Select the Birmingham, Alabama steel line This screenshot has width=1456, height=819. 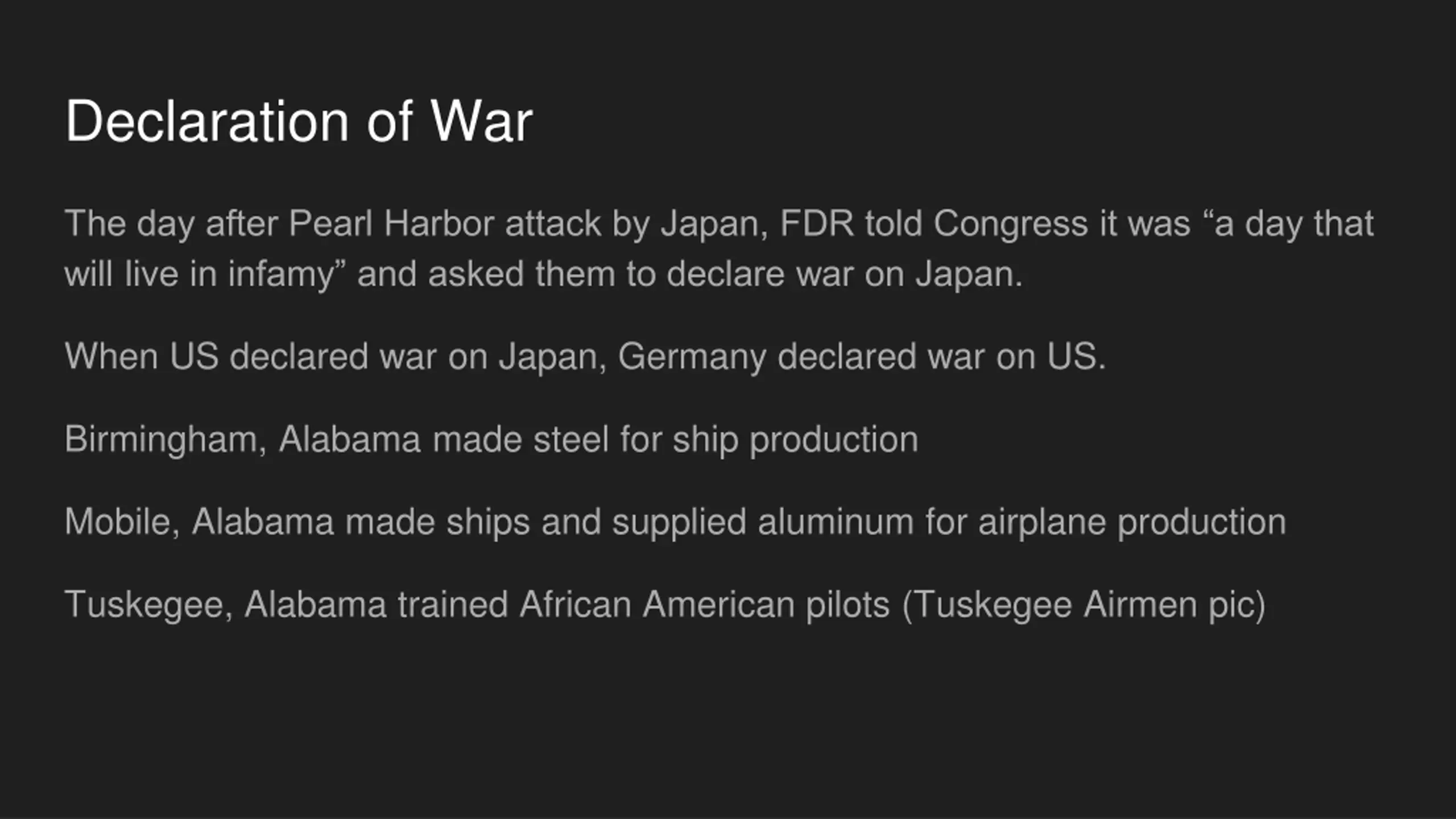(491, 440)
